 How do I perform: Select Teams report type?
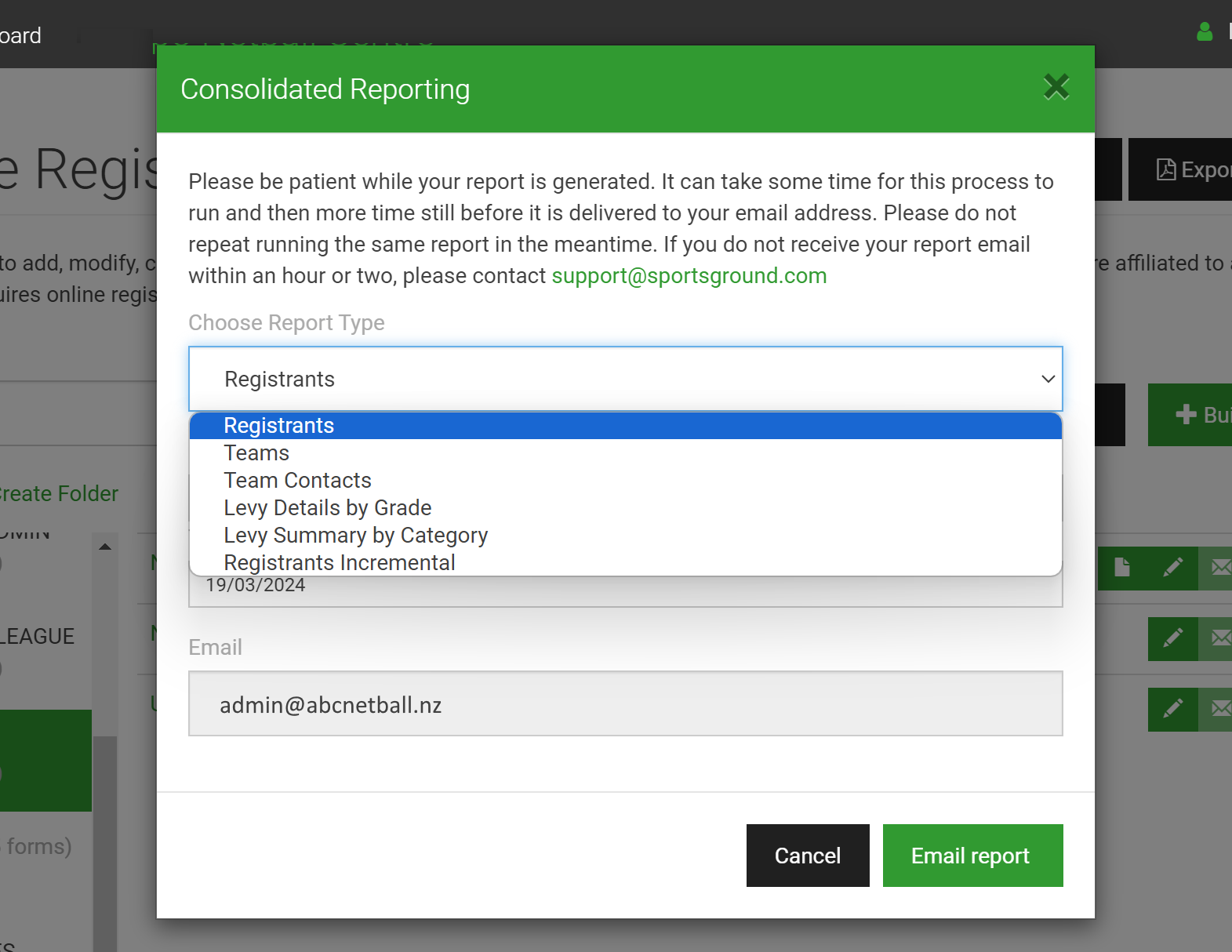pyautogui.click(x=626, y=453)
